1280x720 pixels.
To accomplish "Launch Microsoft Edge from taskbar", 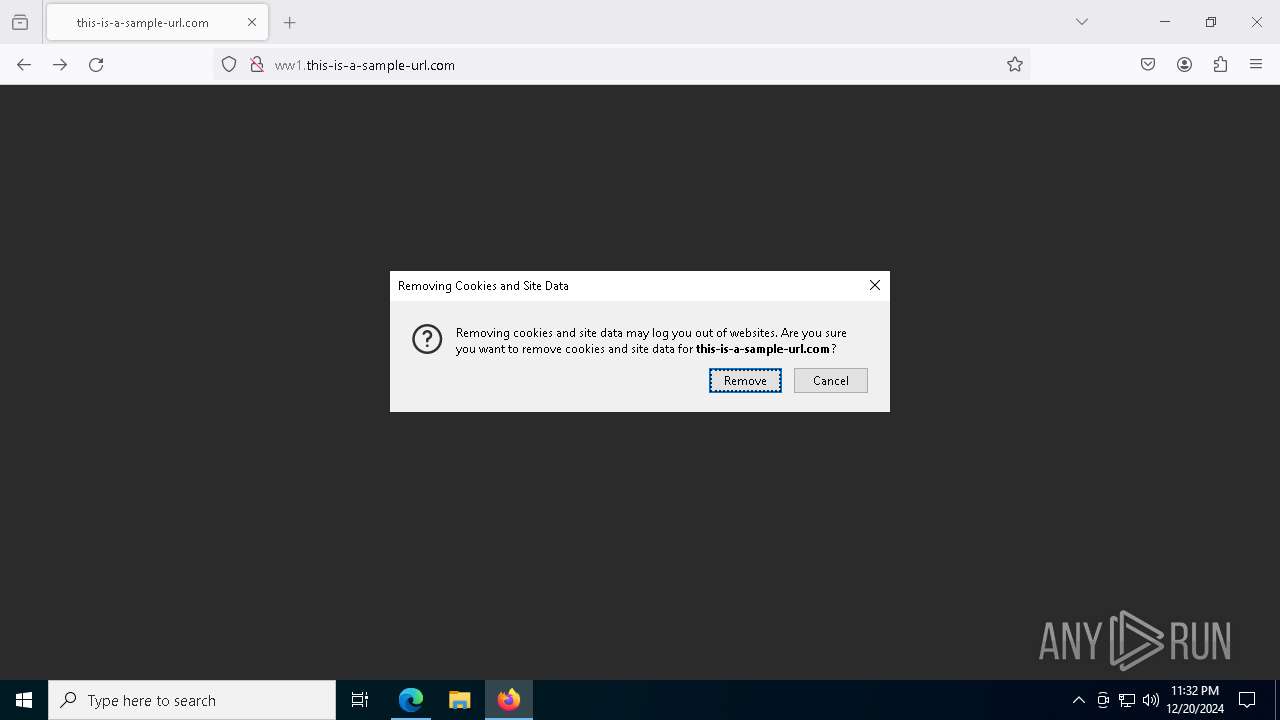I will (x=411, y=700).
